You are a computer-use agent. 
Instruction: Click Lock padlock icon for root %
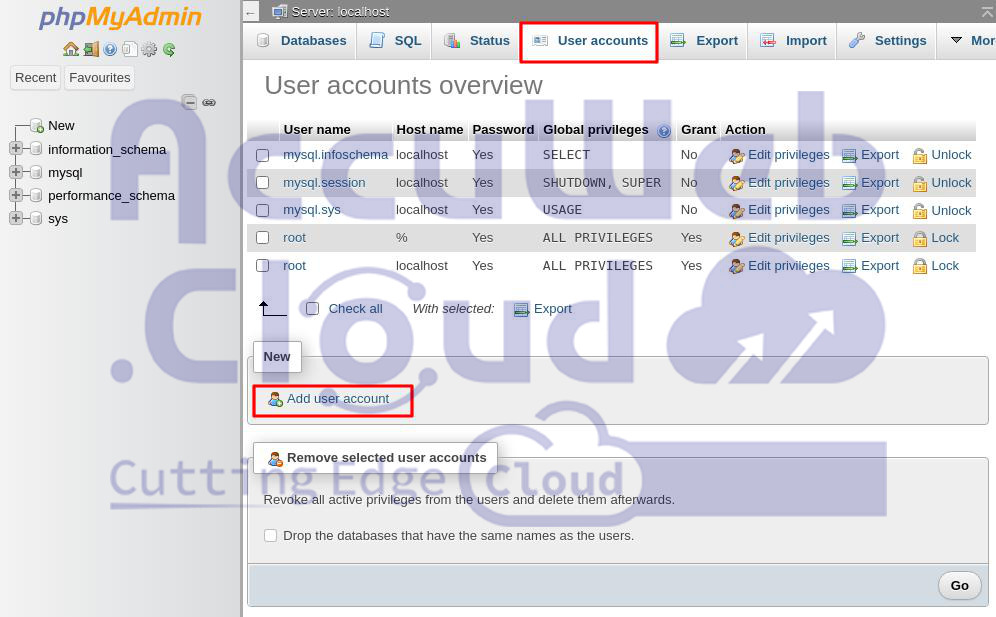click(920, 239)
